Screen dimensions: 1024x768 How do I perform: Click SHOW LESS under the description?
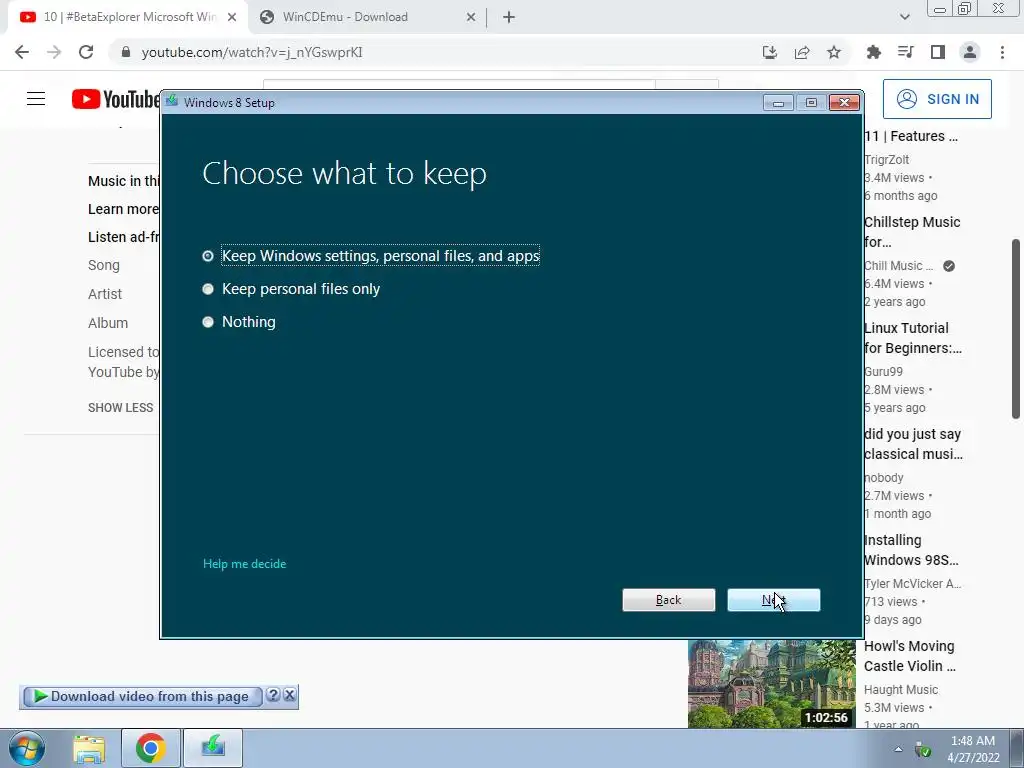click(x=121, y=408)
